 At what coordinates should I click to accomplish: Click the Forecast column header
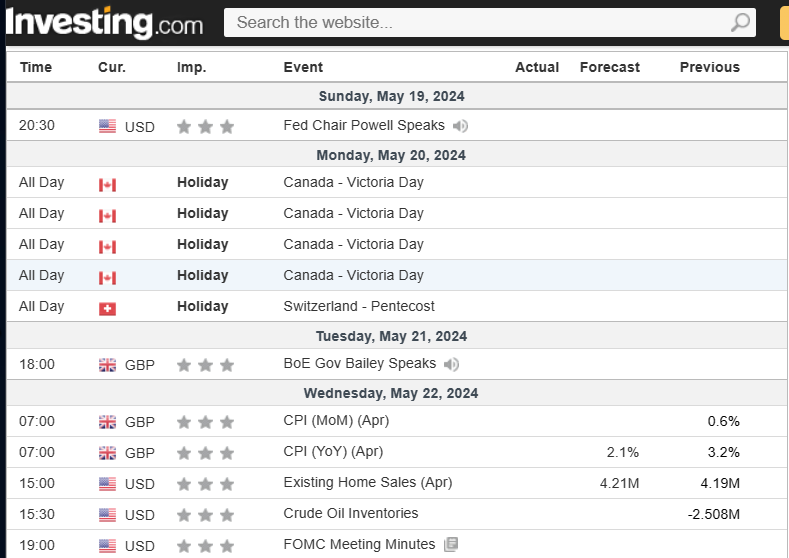(x=609, y=67)
